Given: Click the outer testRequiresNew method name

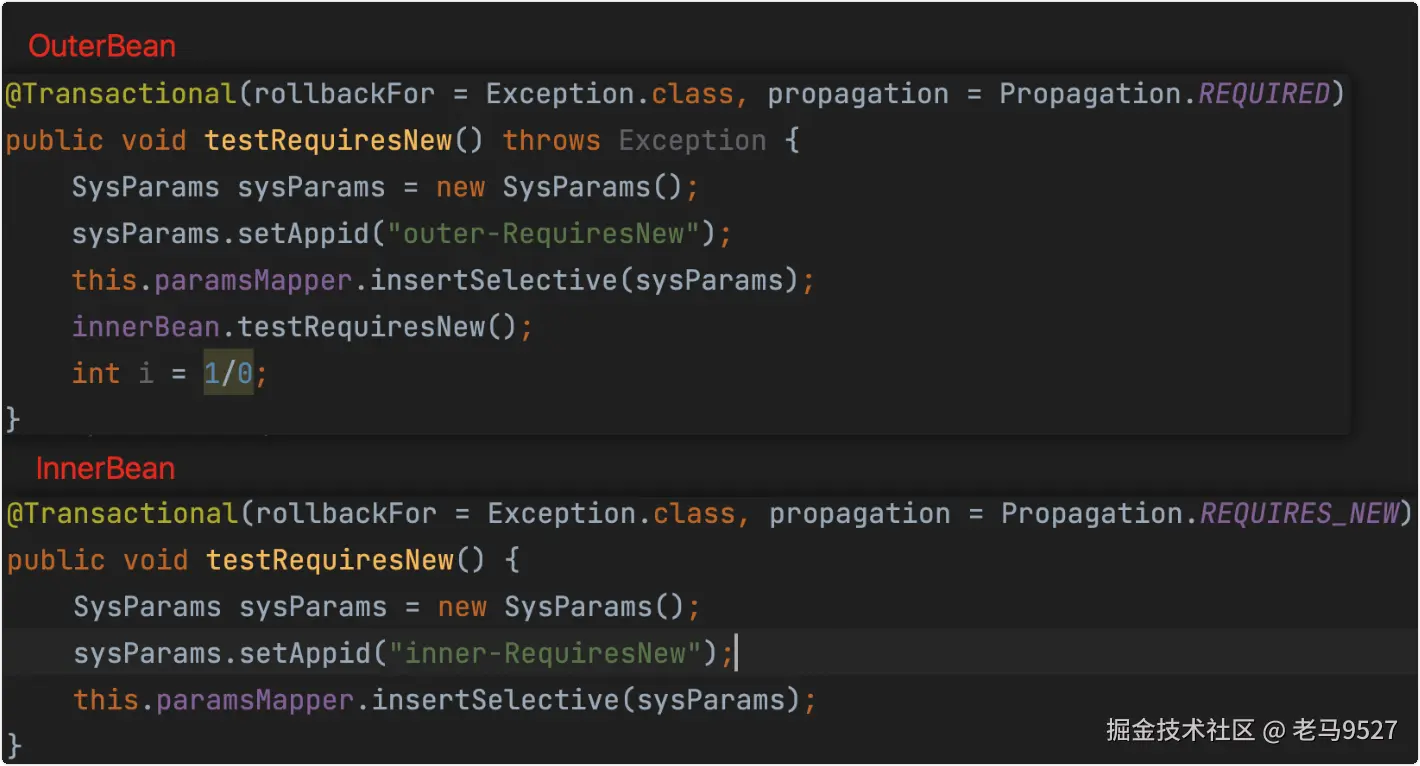Looking at the screenshot, I should [328, 141].
